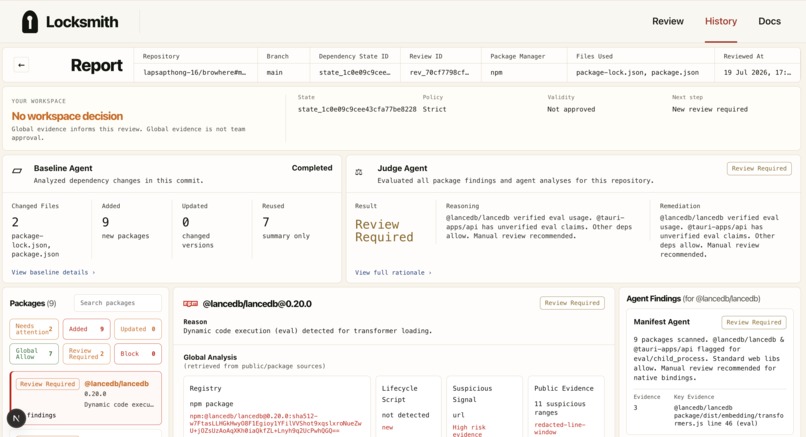The width and height of the screenshot is (806, 437).
Task: Toggle the Review Required package filter chip
Action: click(86, 354)
